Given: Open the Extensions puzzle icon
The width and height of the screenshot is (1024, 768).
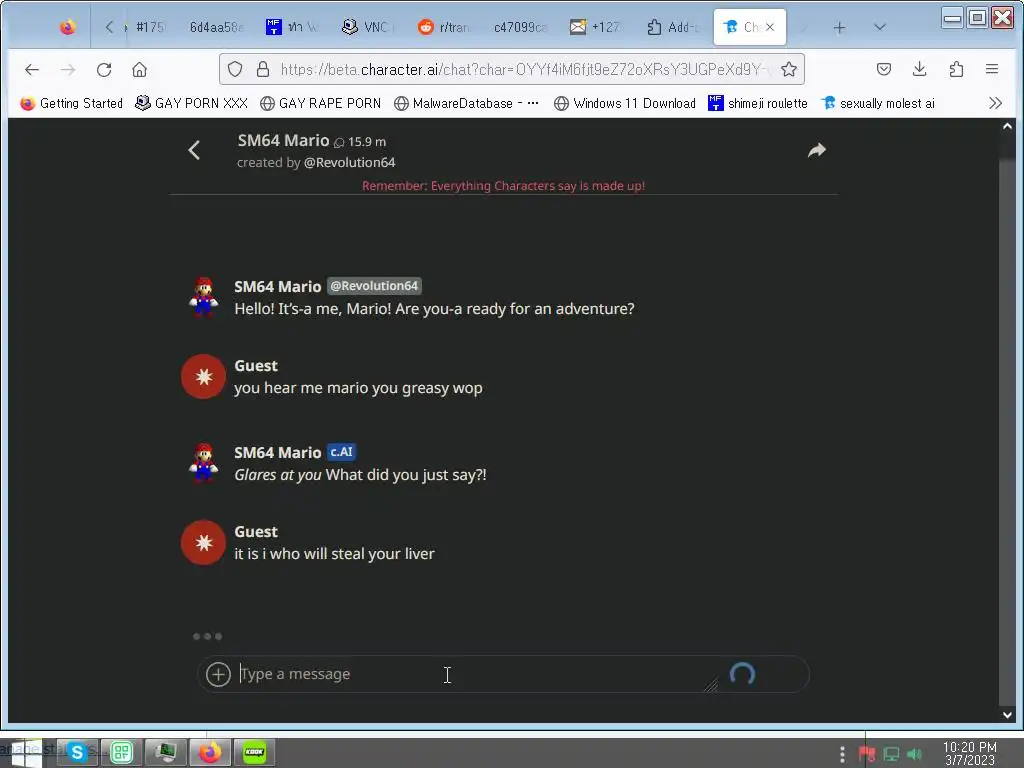Looking at the screenshot, I should click(x=956, y=69).
